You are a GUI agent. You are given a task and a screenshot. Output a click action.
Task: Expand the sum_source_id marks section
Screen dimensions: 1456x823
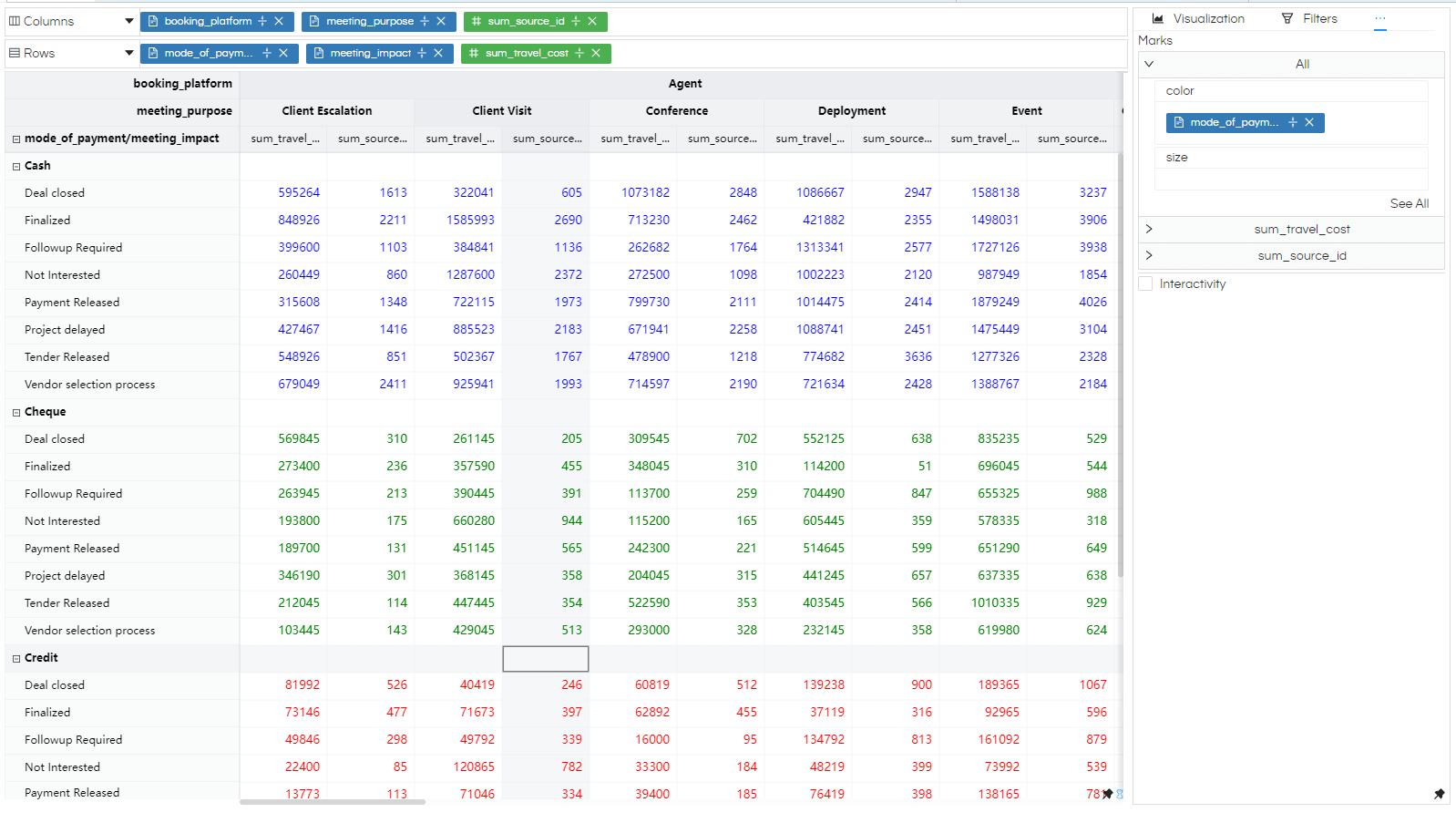point(1149,255)
